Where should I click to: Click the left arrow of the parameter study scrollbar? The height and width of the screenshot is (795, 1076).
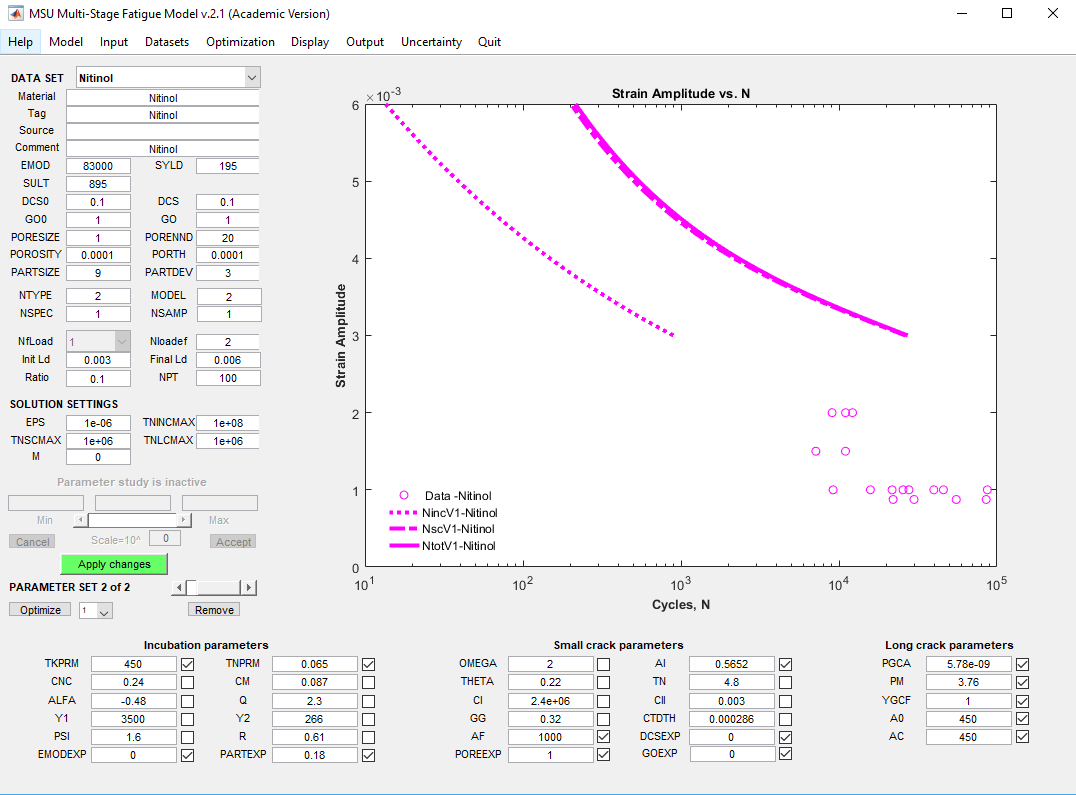pos(81,520)
